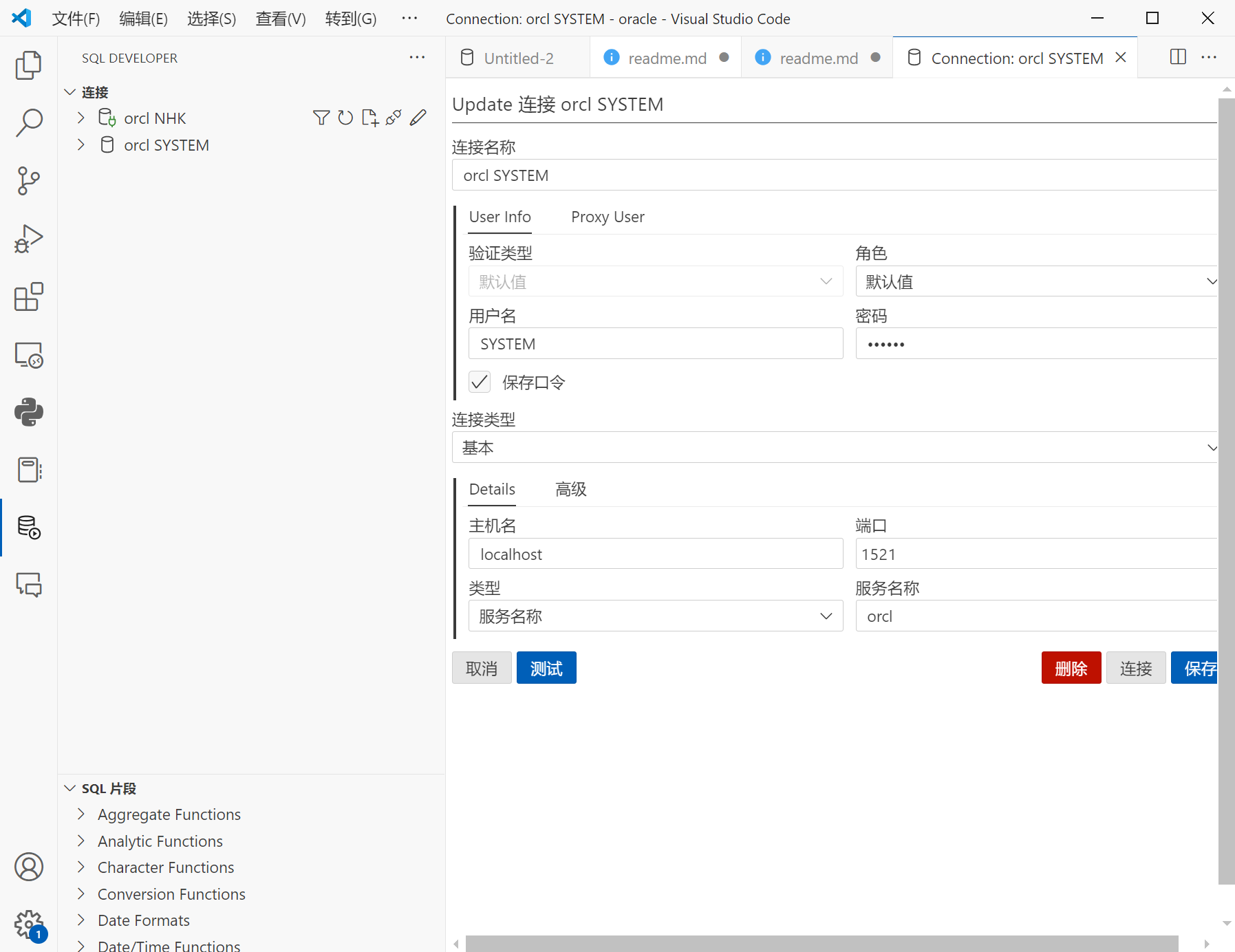Open new SQL worksheet icon for orcl NHK
The height and width of the screenshot is (952, 1235).
pyautogui.click(x=370, y=118)
